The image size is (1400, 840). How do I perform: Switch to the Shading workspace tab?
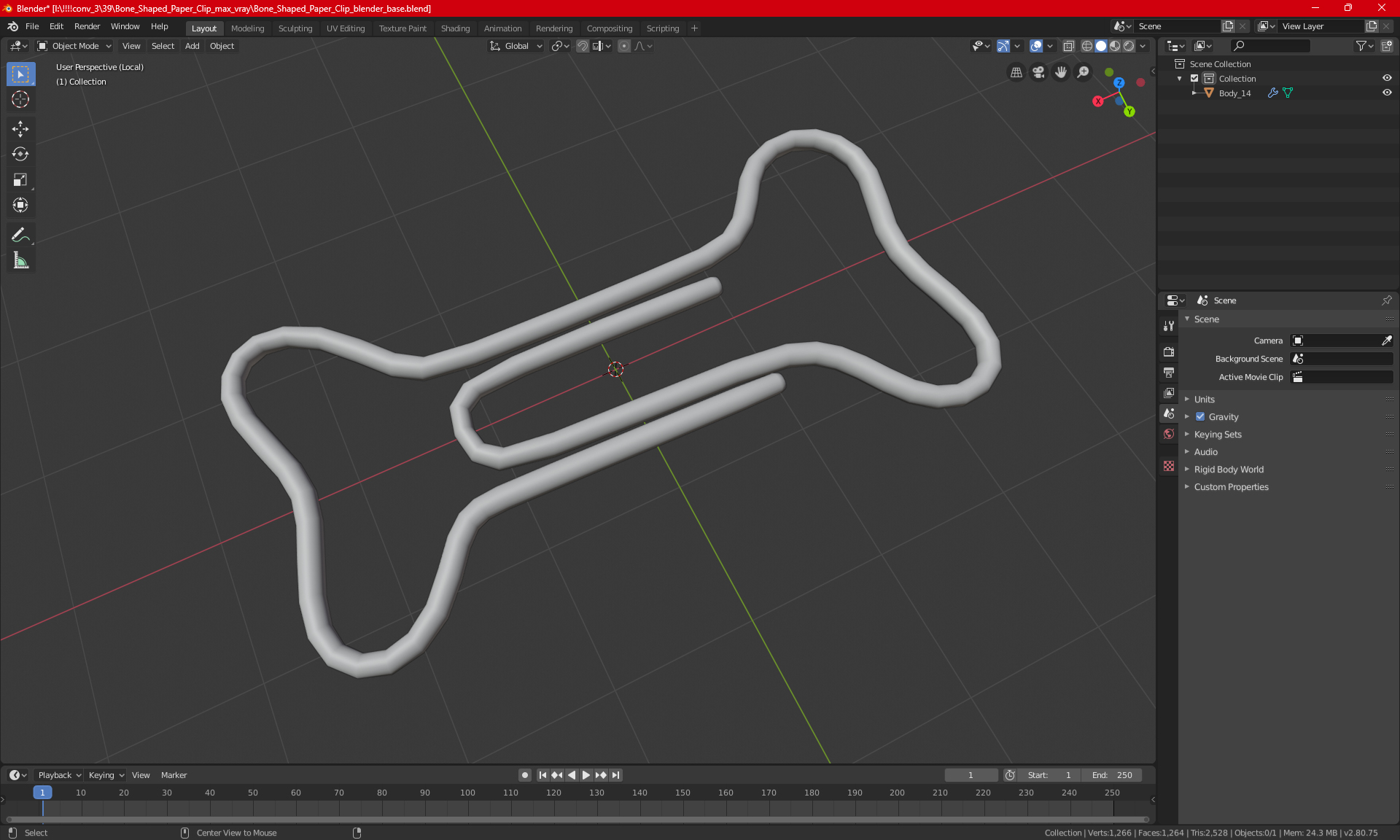coord(455,28)
